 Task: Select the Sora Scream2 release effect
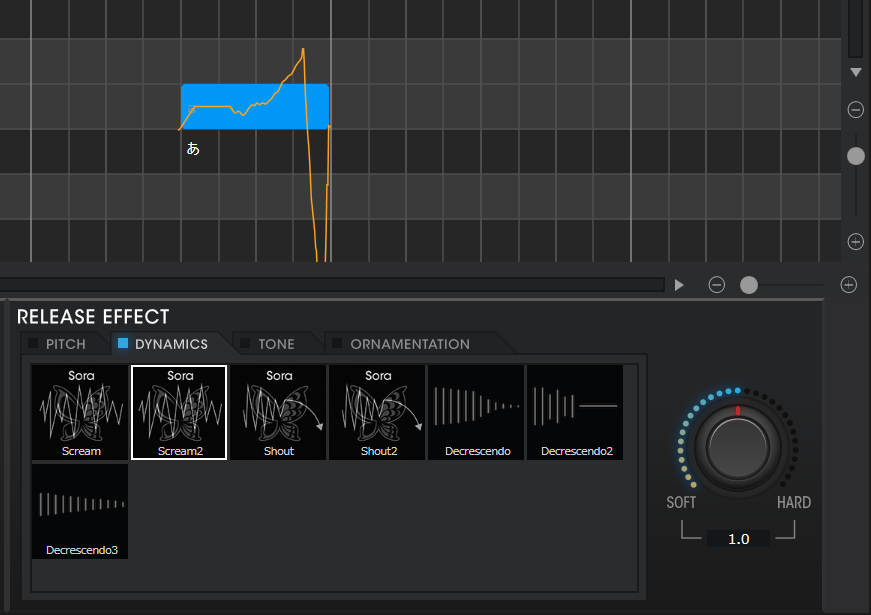(179, 412)
